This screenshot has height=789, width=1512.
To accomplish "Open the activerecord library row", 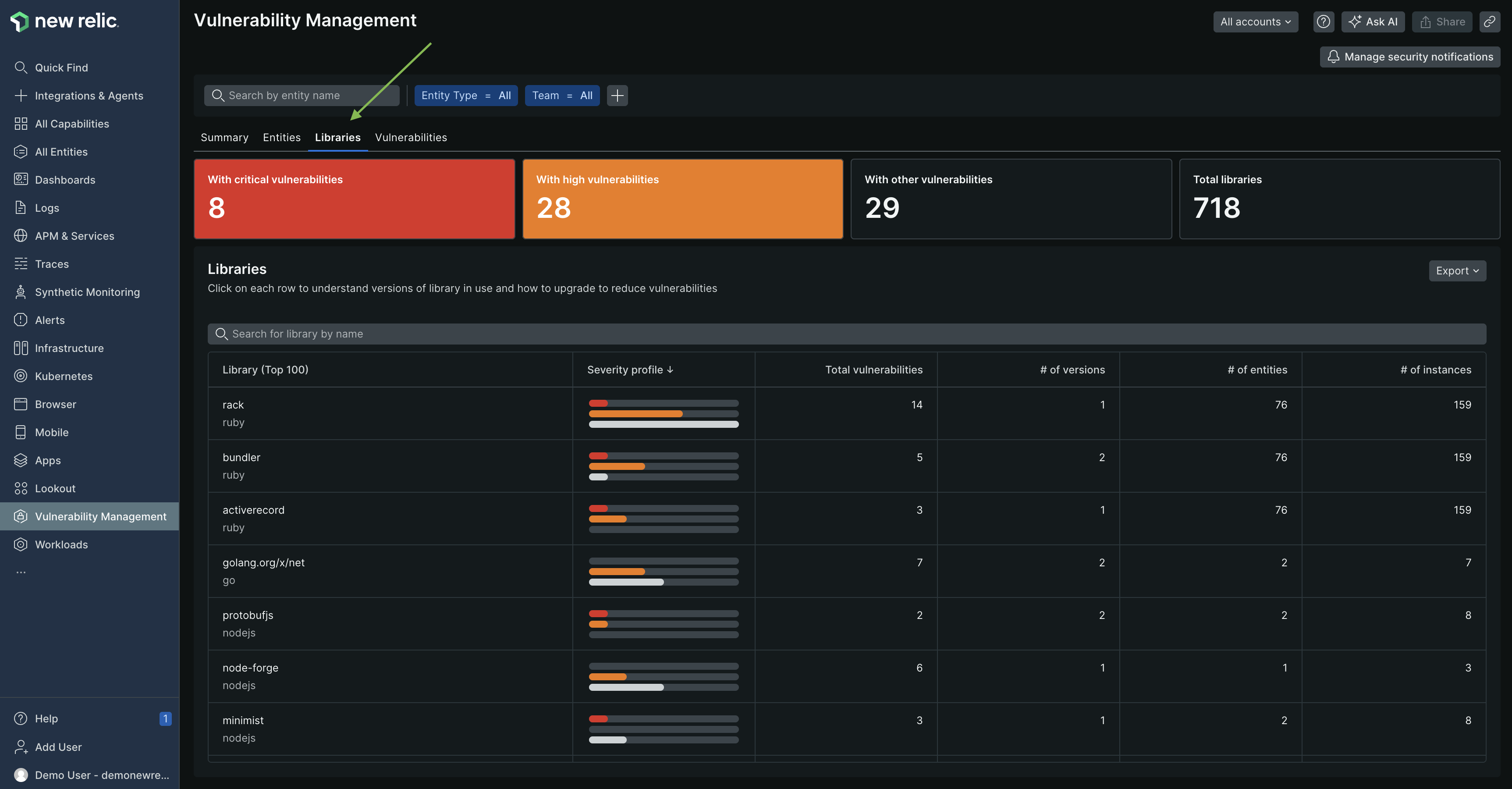I will coord(846,519).
